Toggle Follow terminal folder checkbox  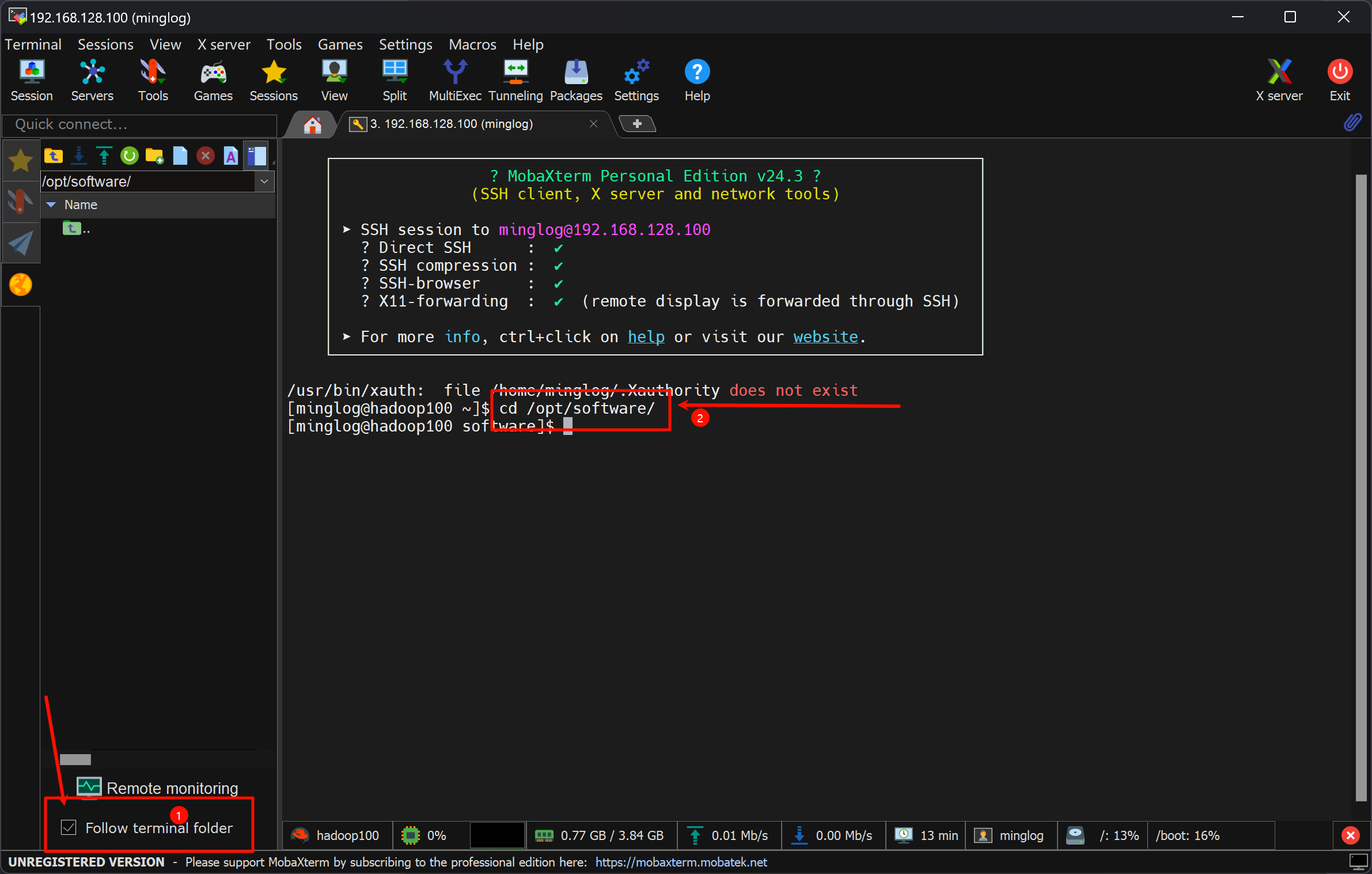pyautogui.click(x=69, y=828)
